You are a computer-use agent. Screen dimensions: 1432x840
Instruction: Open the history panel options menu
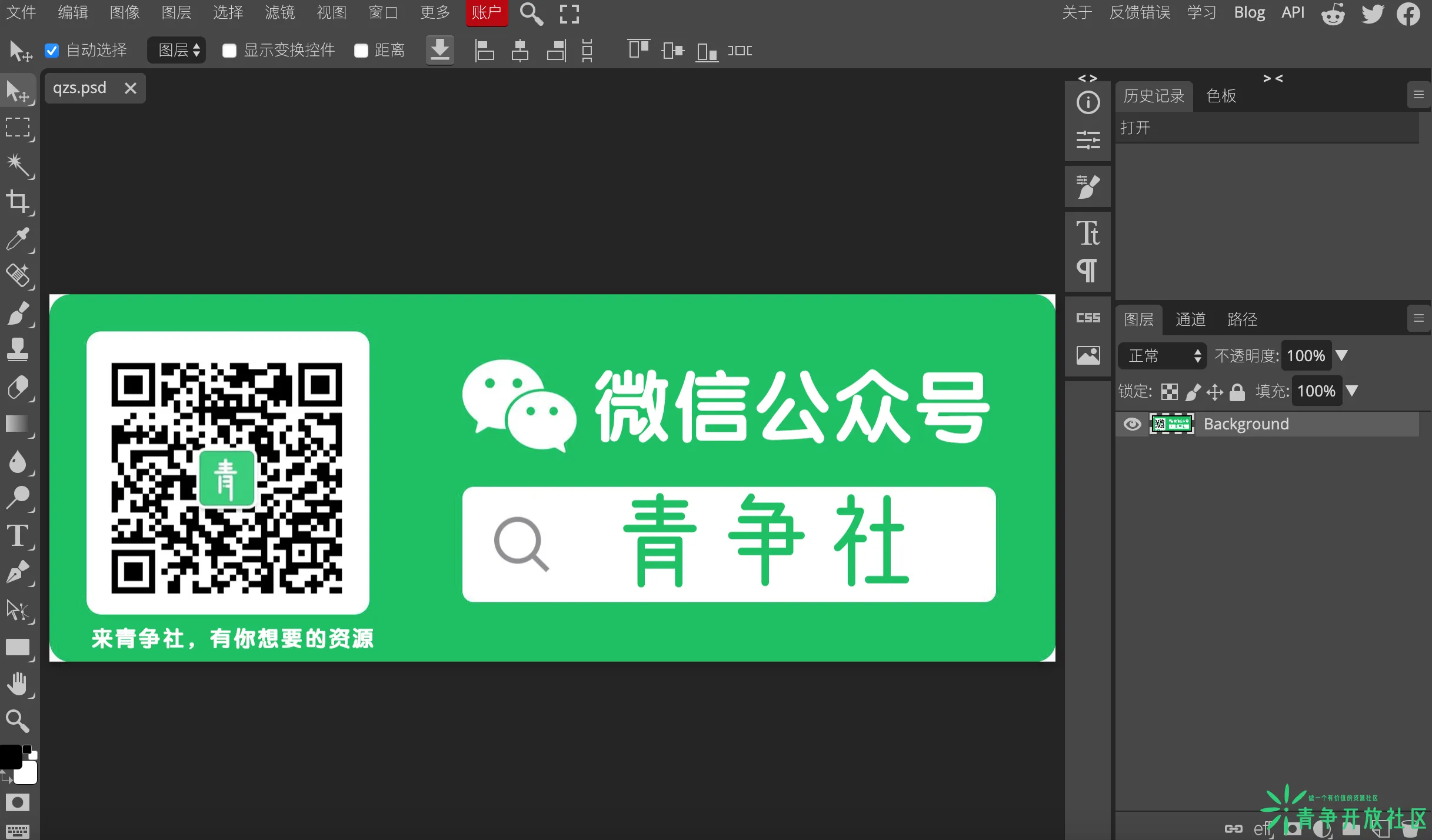pos(1418,95)
